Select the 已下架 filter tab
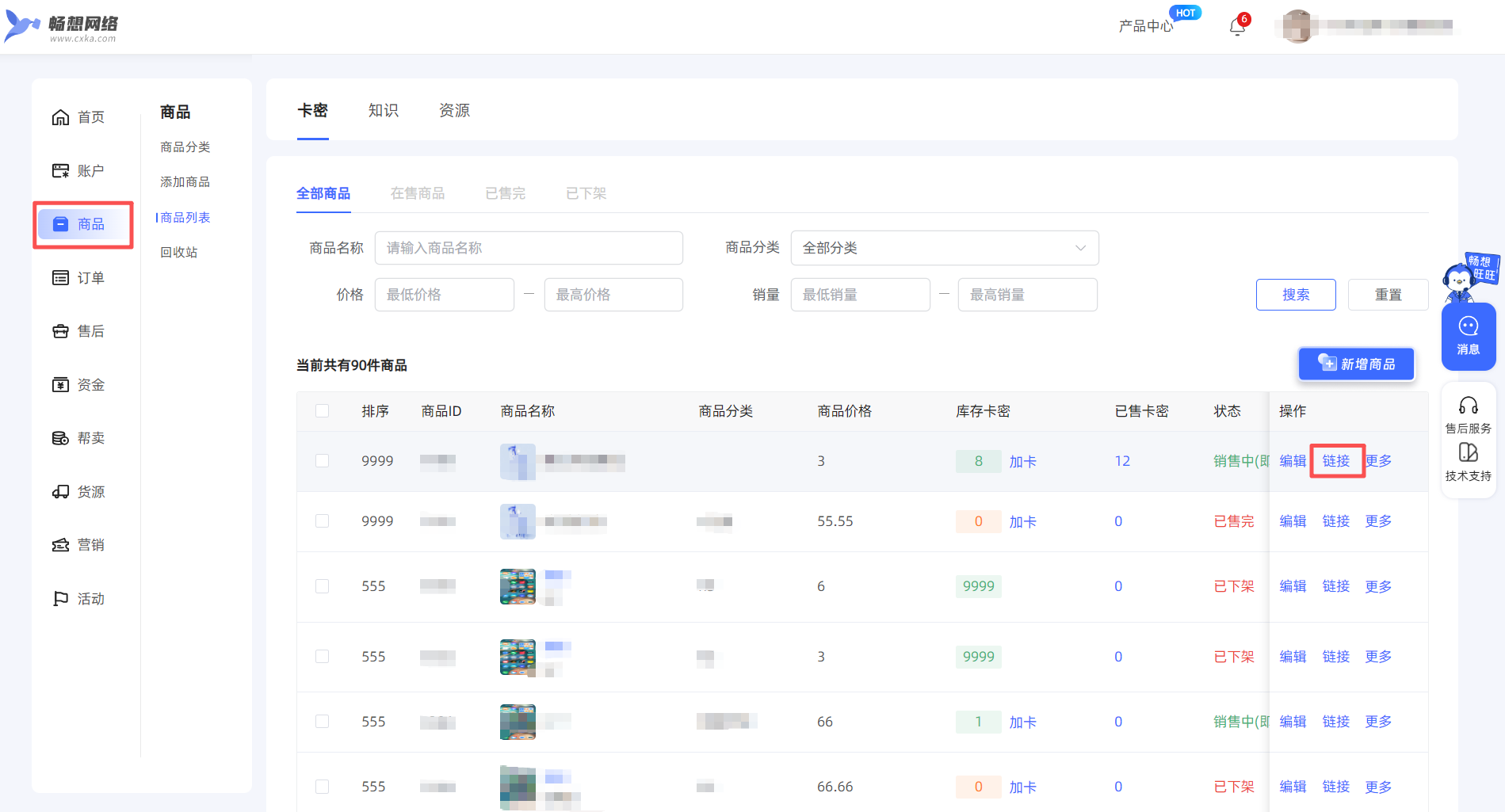This screenshot has width=1505, height=812. point(586,193)
